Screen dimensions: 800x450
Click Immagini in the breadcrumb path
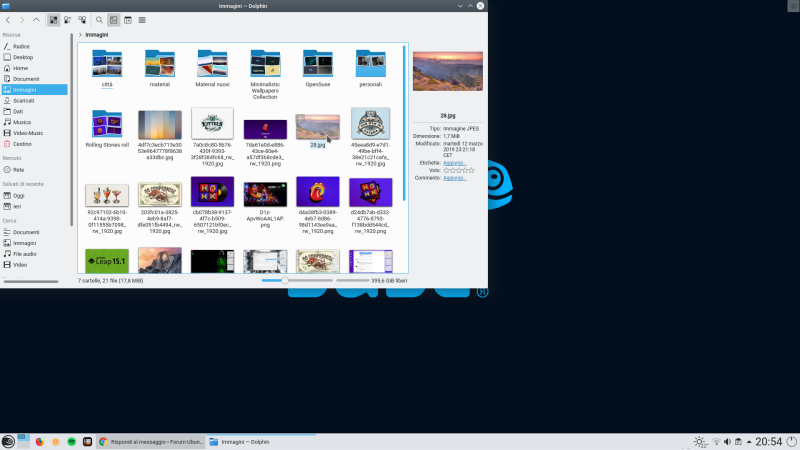pos(96,35)
